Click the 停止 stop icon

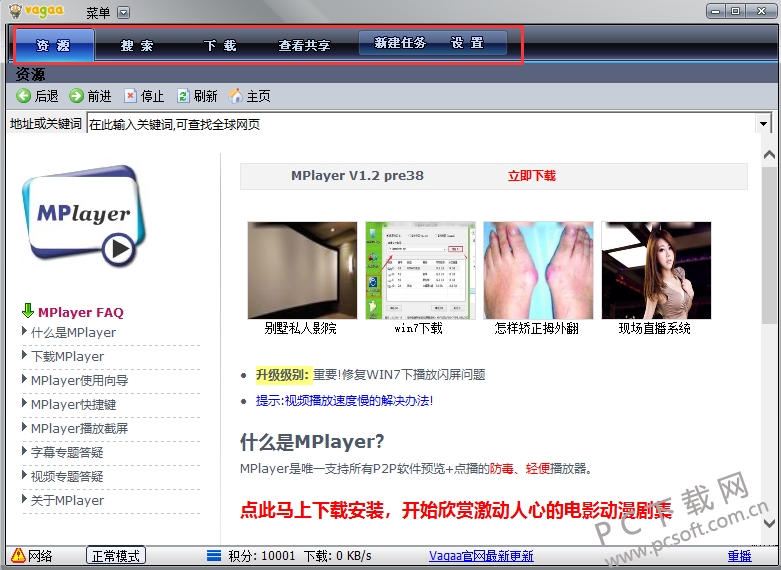[130, 96]
